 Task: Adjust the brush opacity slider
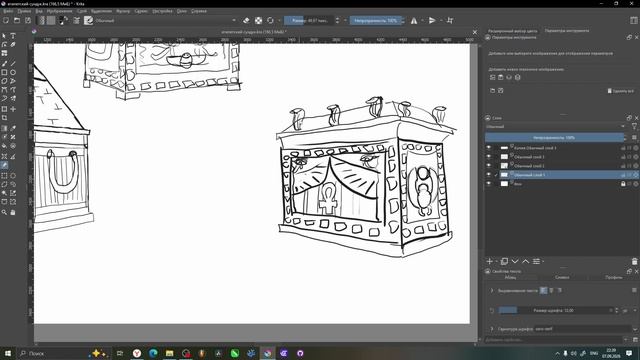(x=376, y=20)
